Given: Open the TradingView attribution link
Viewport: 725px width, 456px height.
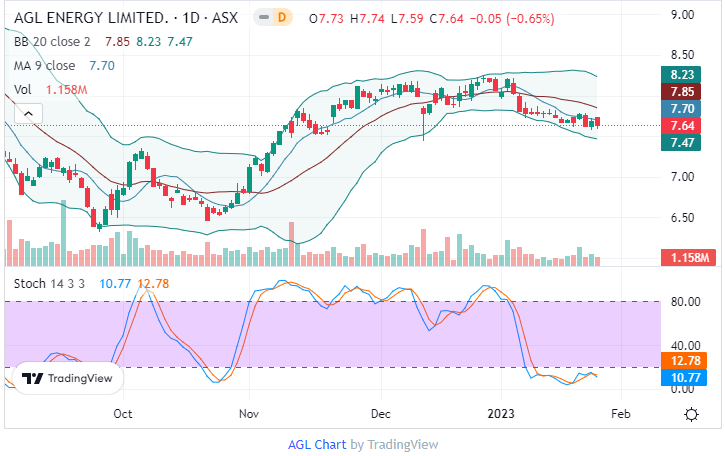Looking at the screenshot, I should (402, 445).
